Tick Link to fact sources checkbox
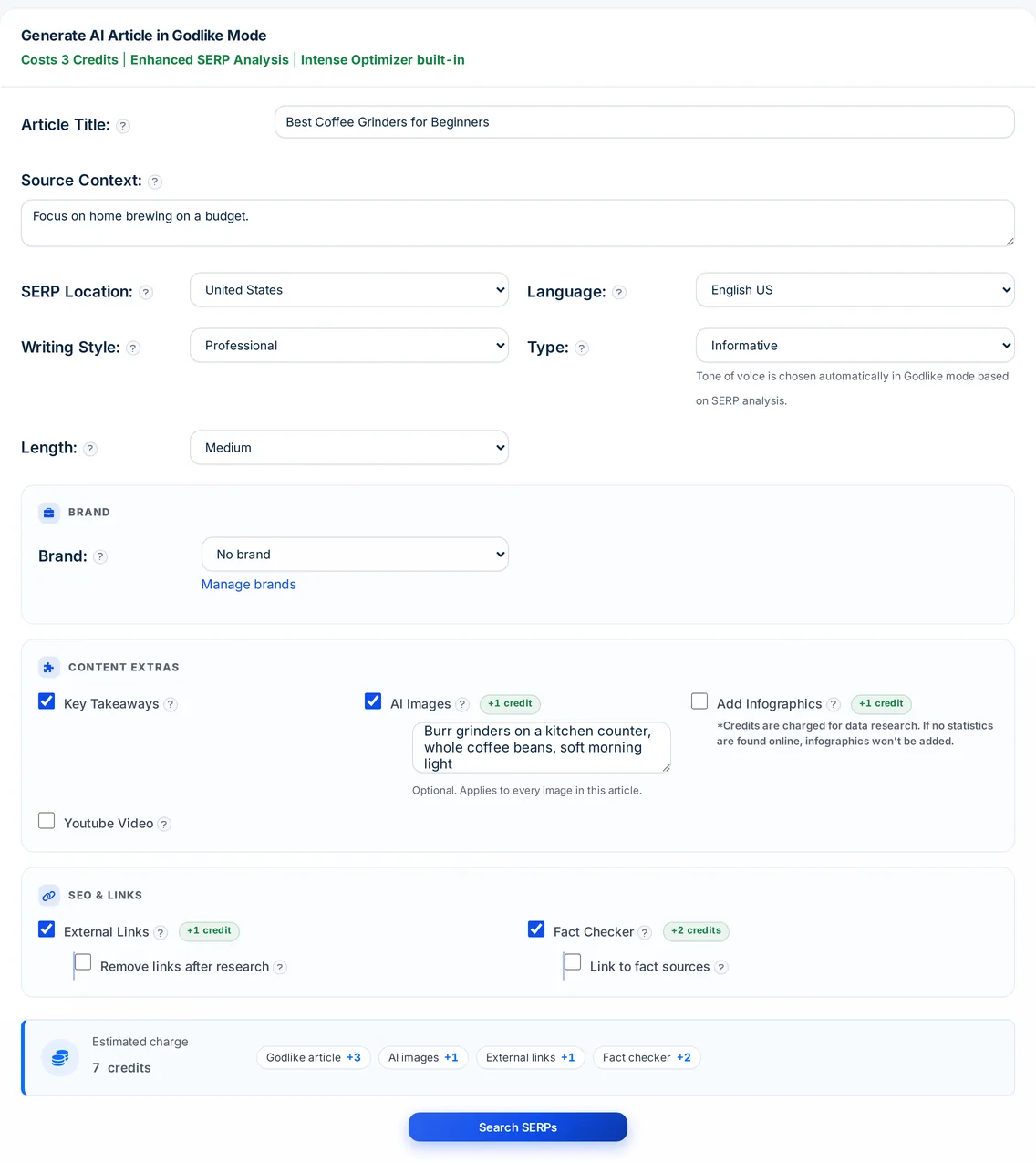 573,962
